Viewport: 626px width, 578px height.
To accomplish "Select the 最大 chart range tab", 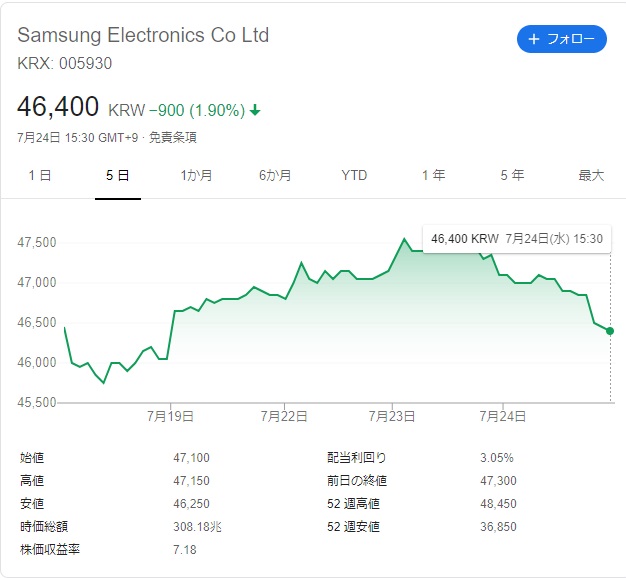I will (x=591, y=175).
